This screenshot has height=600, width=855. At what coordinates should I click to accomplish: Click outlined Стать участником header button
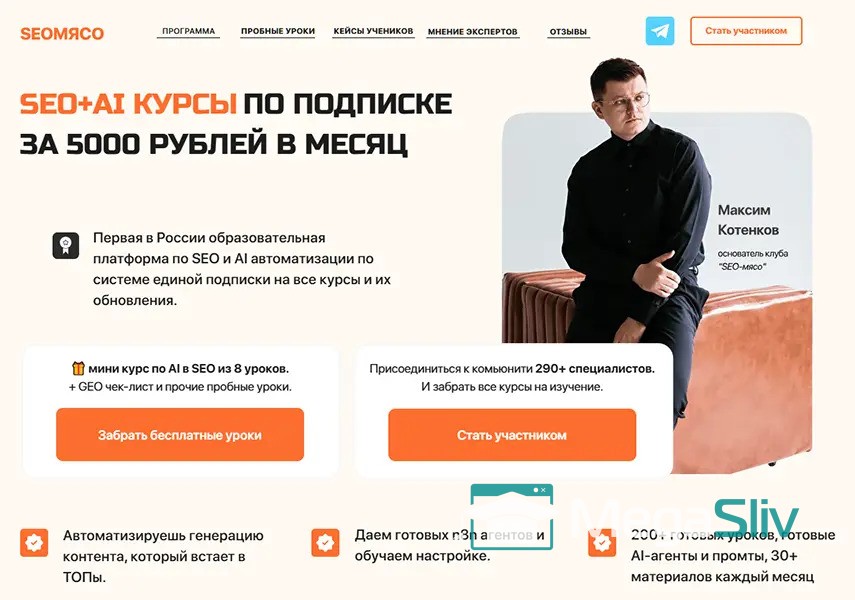(746, 31)
